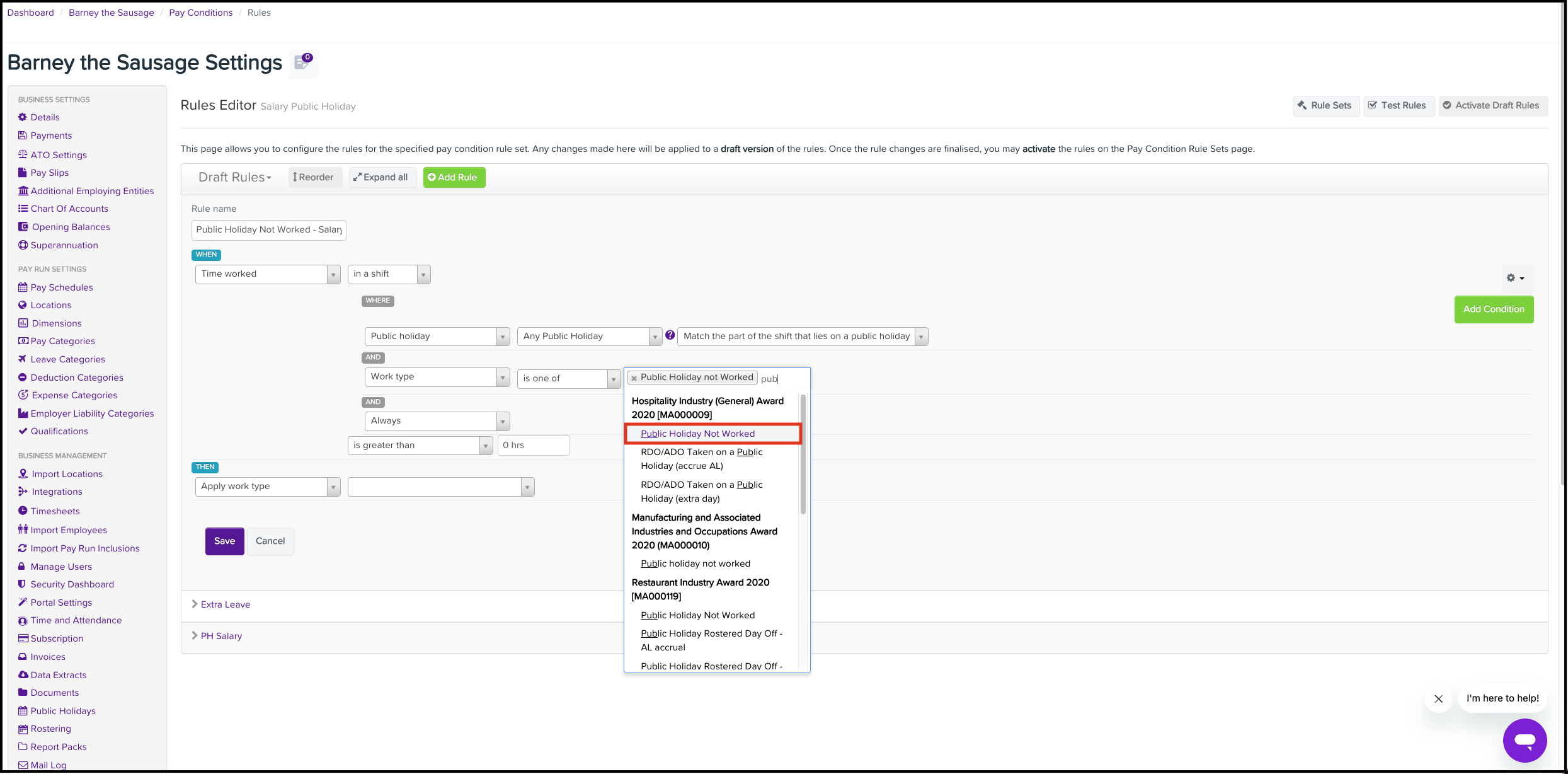Click the Save button

pyautogui.click(x=224, y=541)
